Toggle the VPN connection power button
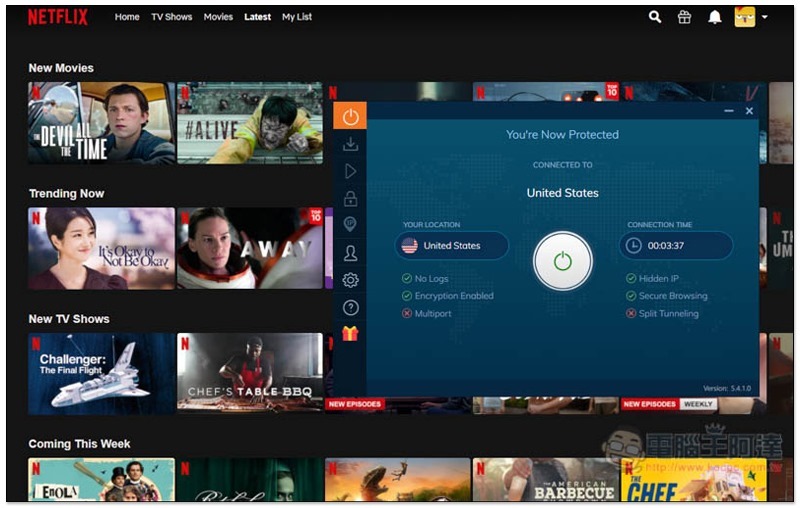The image size is (800, 508). pyautogui.click(x=563, y=261)
